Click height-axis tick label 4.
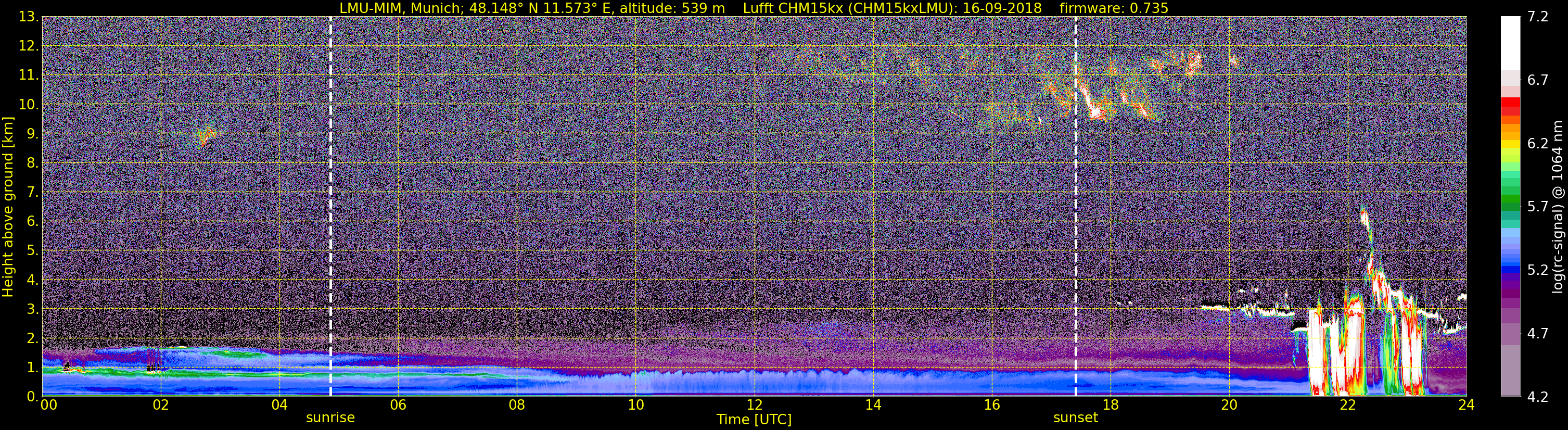Viewport: 1568px width, 430px height. click(32, 280)
